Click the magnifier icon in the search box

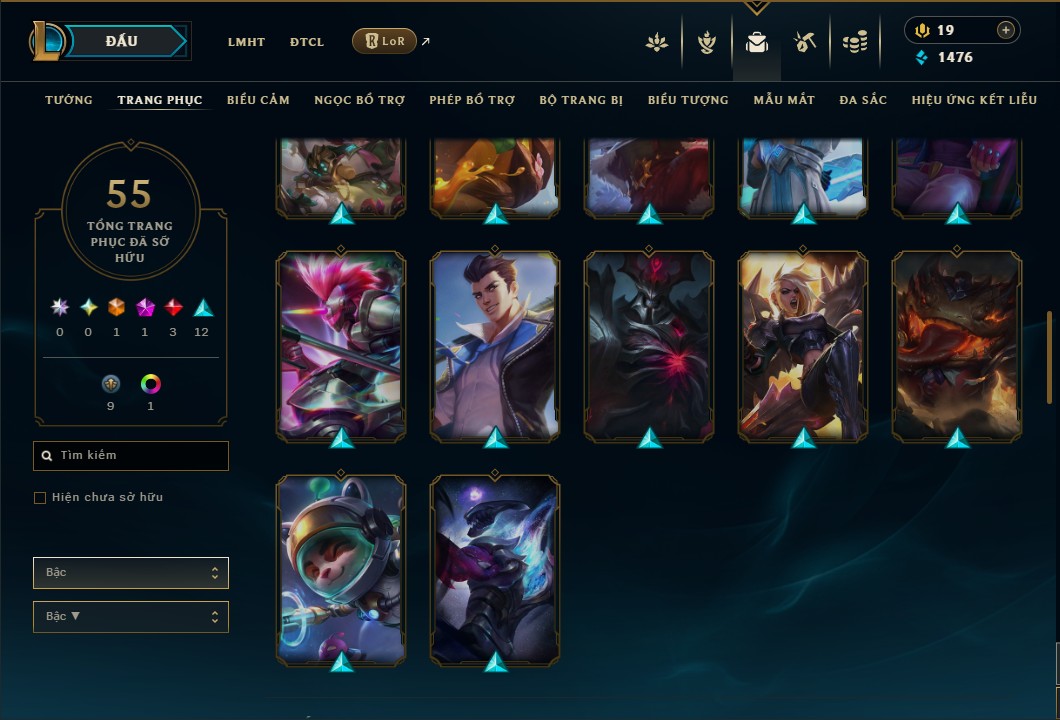pyautogui.click(x=47, y=456)
